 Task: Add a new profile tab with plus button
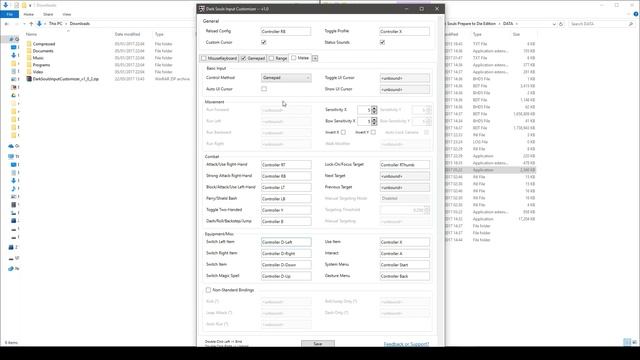[315, 58]
